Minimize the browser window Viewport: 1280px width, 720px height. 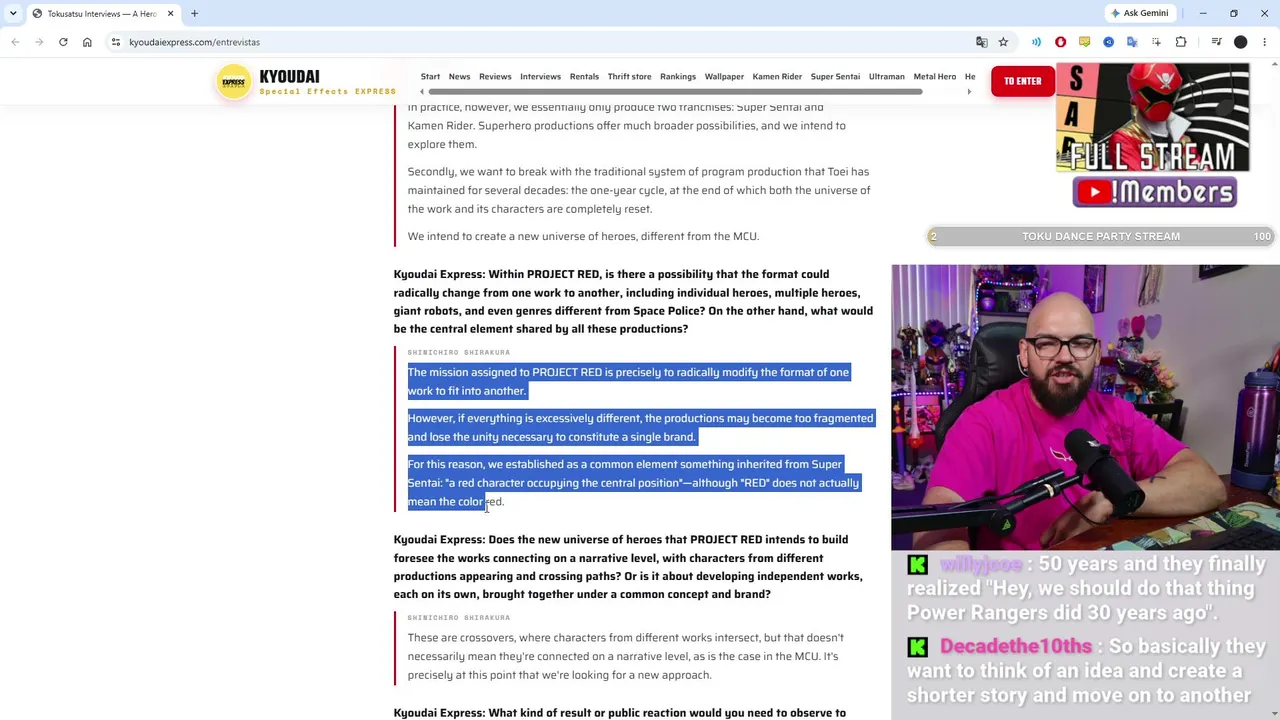[1203, 13]
